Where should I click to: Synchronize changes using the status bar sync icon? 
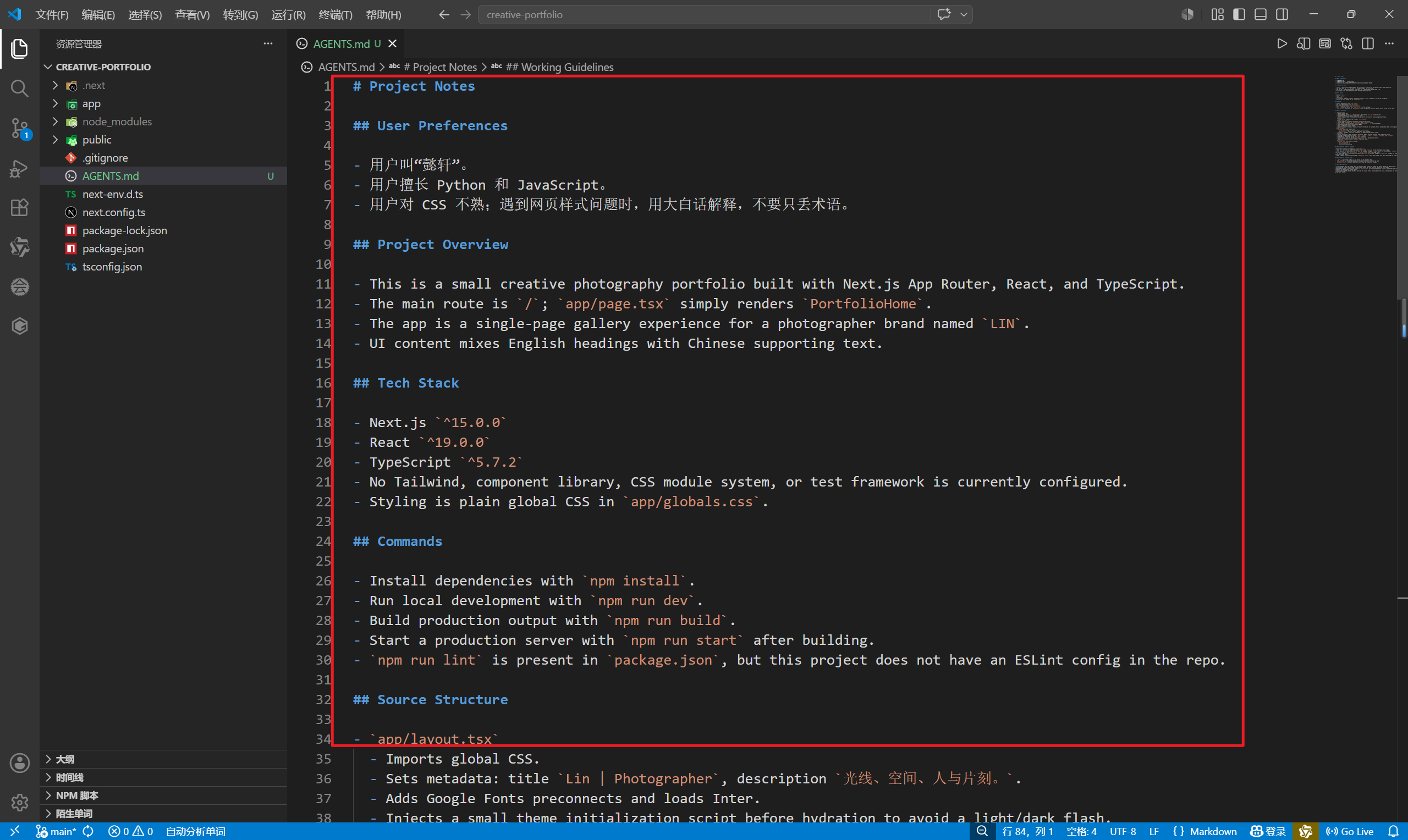pos(89,831)
